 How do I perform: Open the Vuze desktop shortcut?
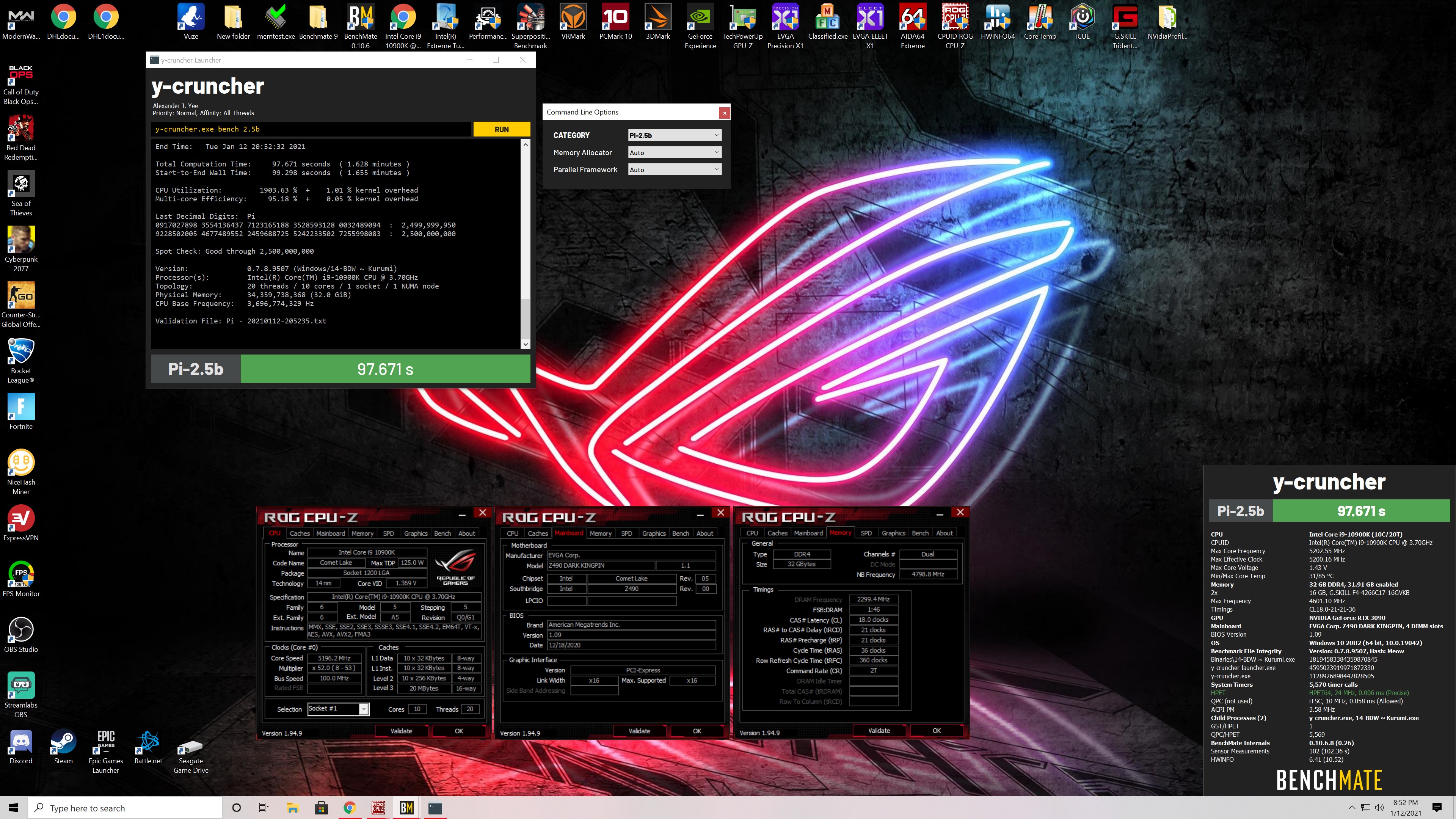[191, 22]
